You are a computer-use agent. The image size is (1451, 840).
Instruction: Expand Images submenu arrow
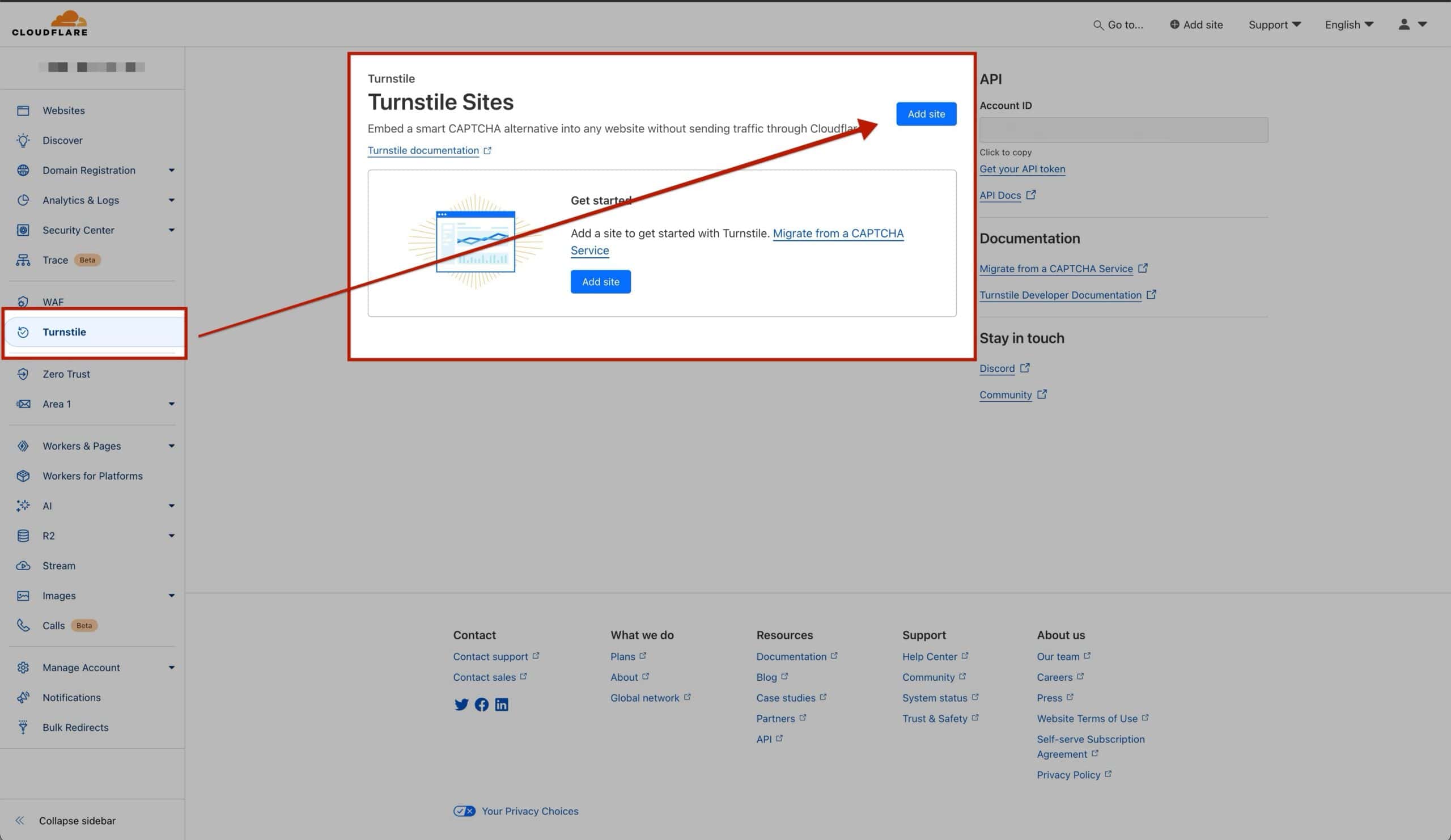tap(172, 596)
